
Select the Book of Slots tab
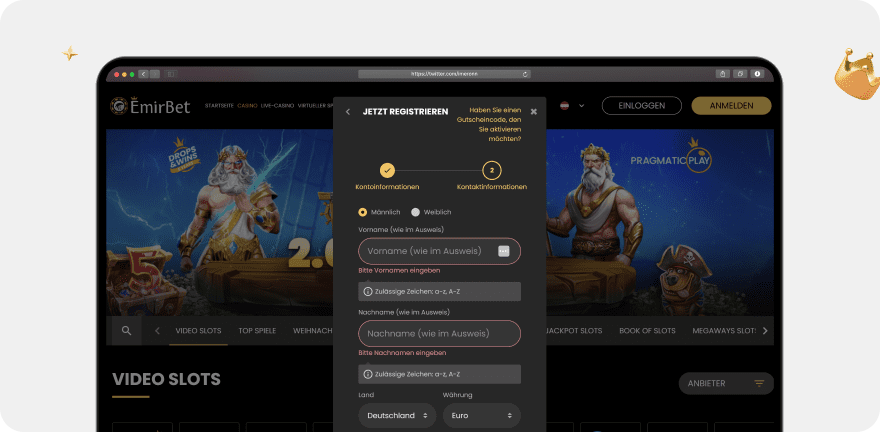(x=647, y=331)
